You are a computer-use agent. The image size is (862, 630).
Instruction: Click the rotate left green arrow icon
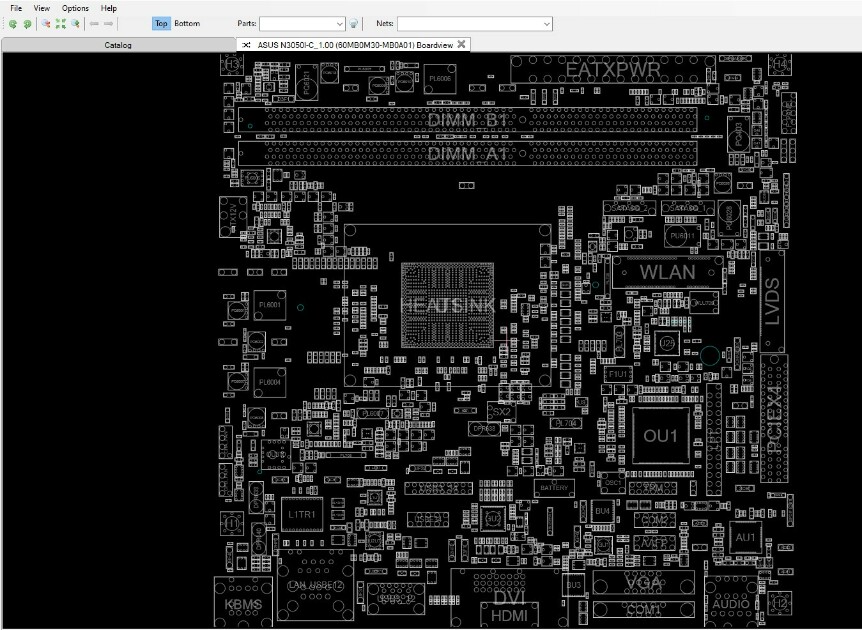(13, 24)
